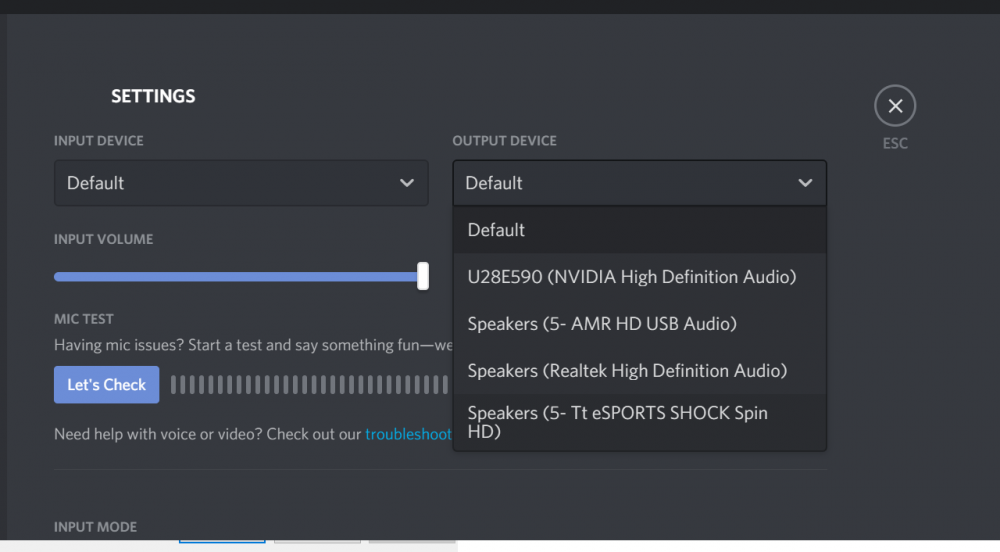Expand the Input Device chevron arrow
The height and width of the screenshot is (552, 1000).
point(407,183)
